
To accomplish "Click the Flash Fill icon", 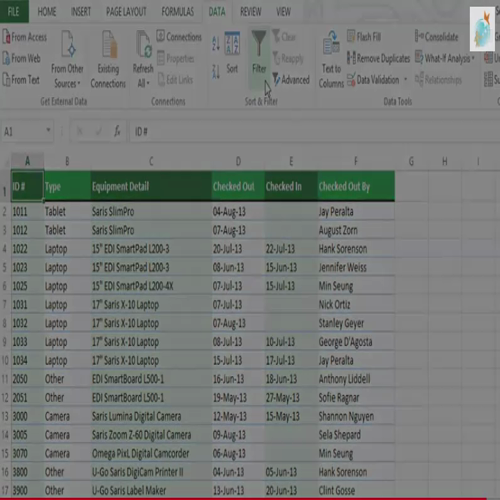I will [351, 36].
